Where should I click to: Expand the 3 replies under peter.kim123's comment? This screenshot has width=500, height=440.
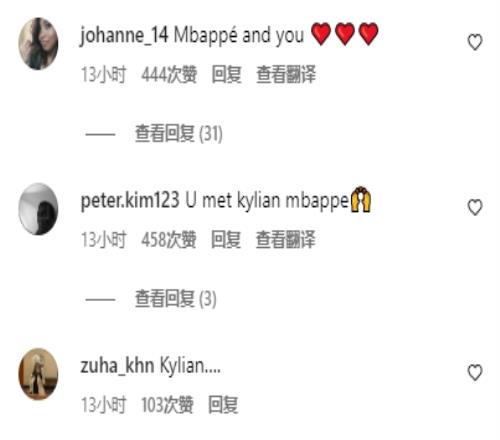pyautogui.click(x=176, y=299)
